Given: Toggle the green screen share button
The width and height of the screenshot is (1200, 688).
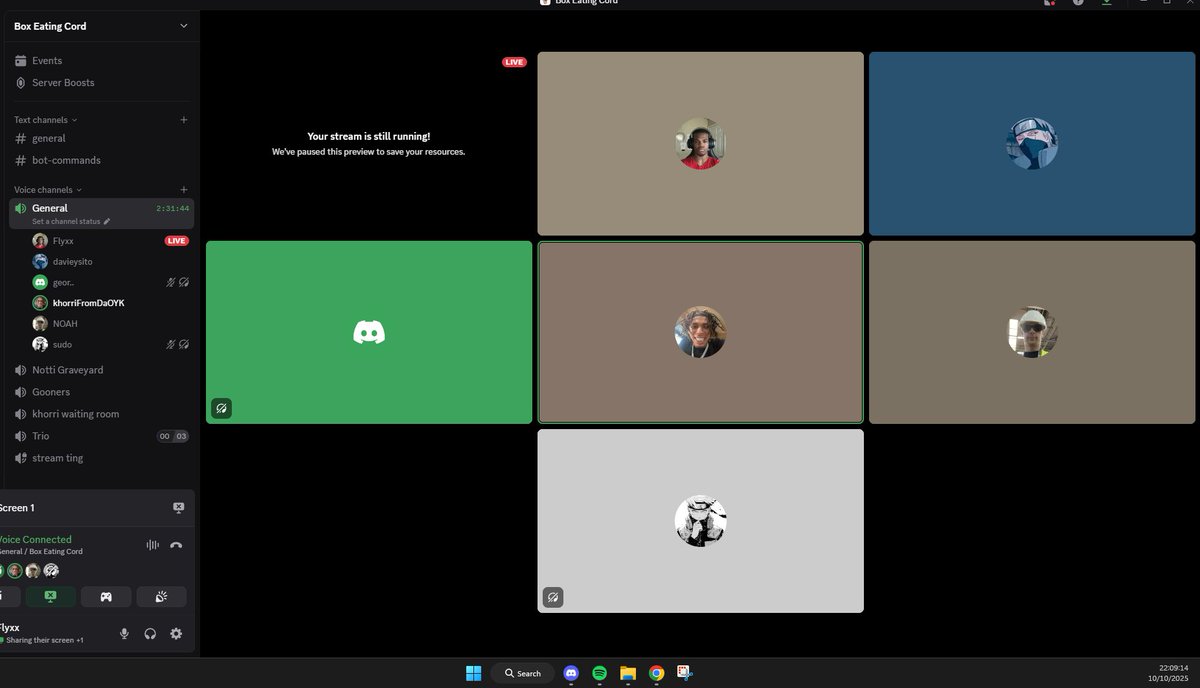Looking at the screenshot, I should [x=50, y=597].
